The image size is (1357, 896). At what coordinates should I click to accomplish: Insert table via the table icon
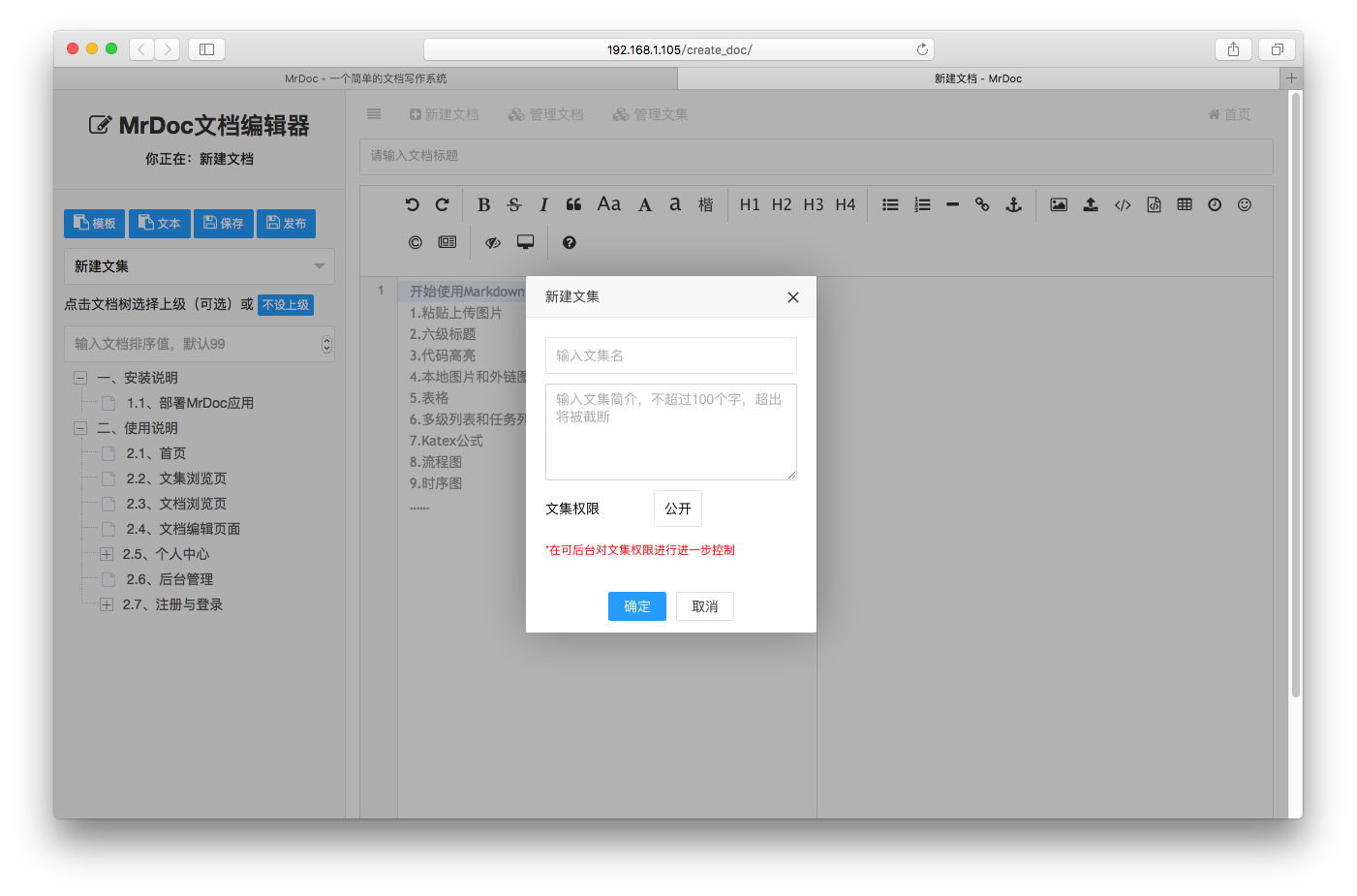(x=1185, y=204)
